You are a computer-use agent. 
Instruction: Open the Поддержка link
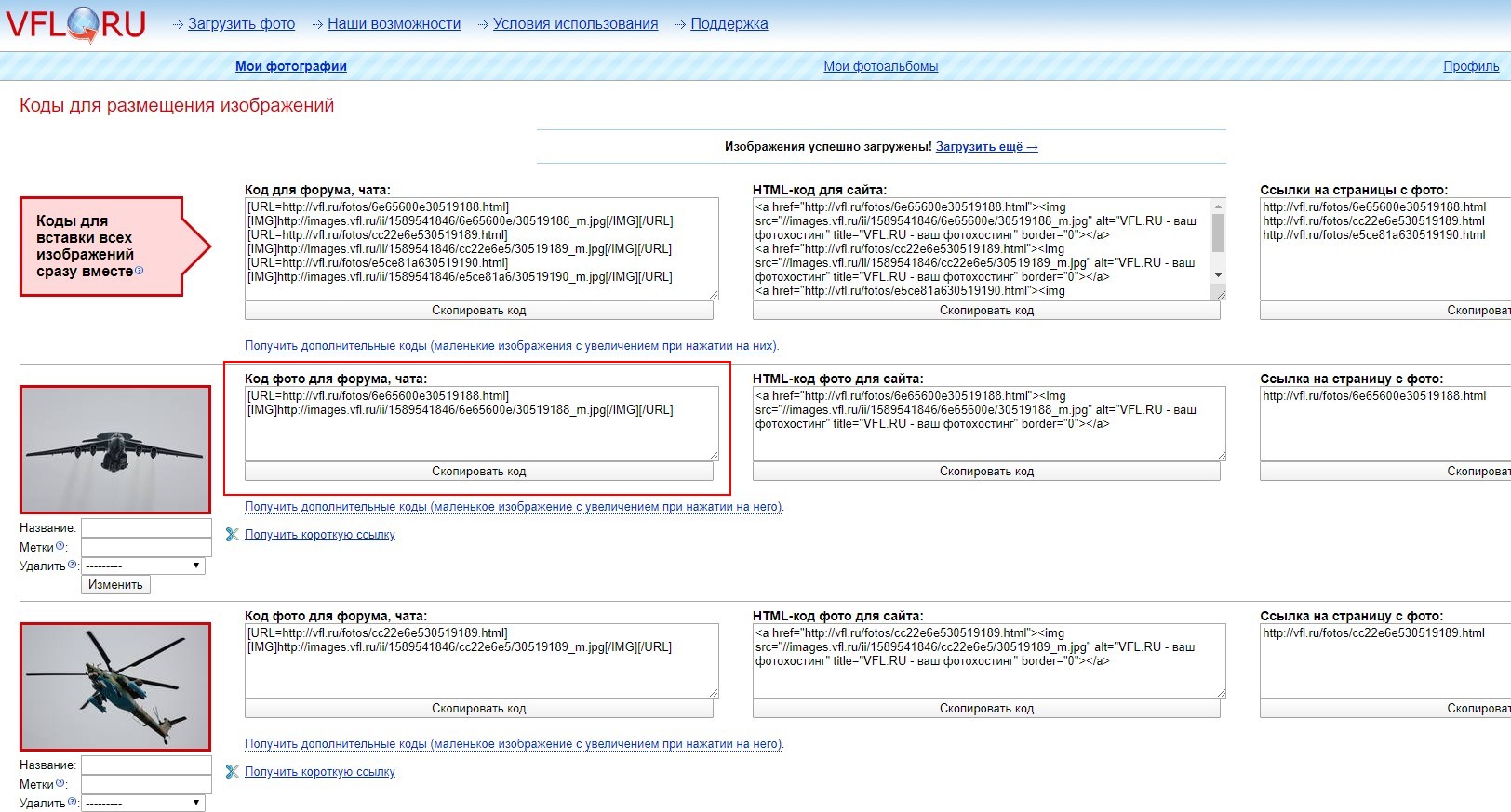(x=729, y=24)
